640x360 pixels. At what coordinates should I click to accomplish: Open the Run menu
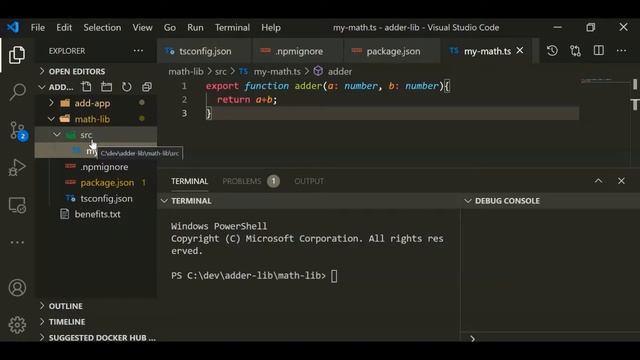coord(195,27)
